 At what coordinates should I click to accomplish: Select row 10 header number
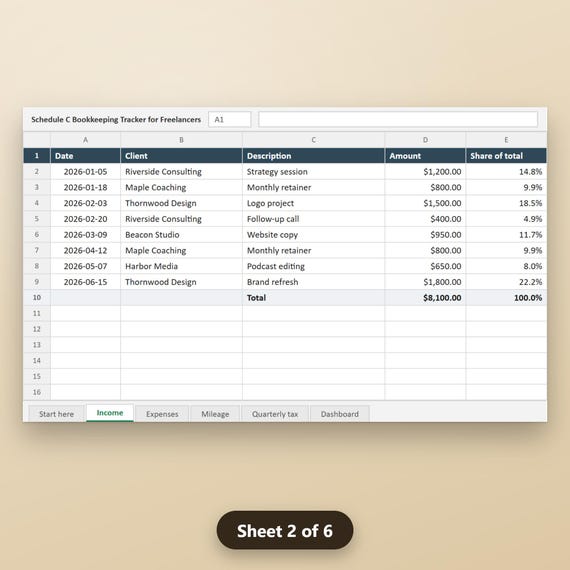click(x=37, y=297)
